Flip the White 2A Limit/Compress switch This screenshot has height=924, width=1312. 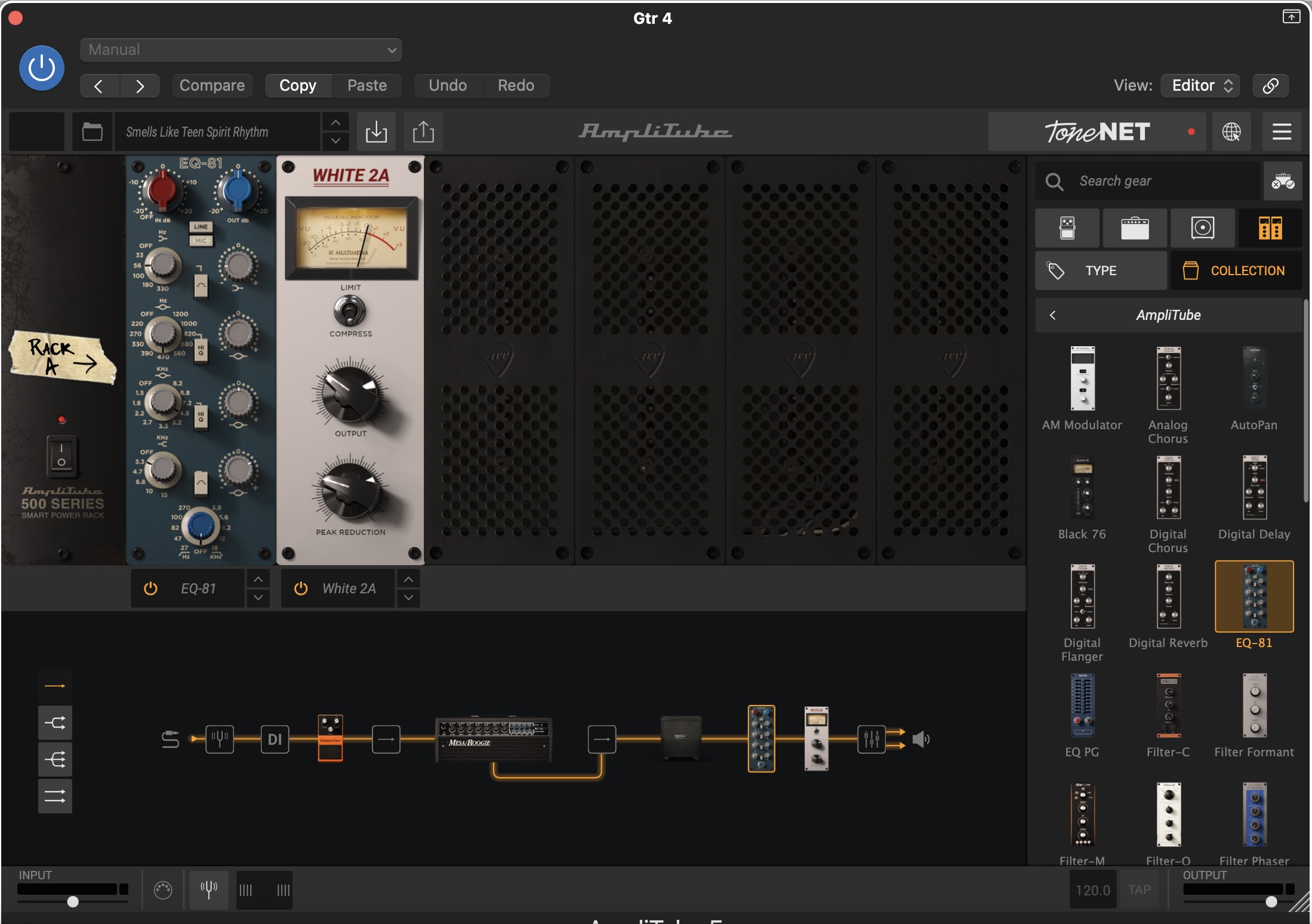[x=350, y=311]
